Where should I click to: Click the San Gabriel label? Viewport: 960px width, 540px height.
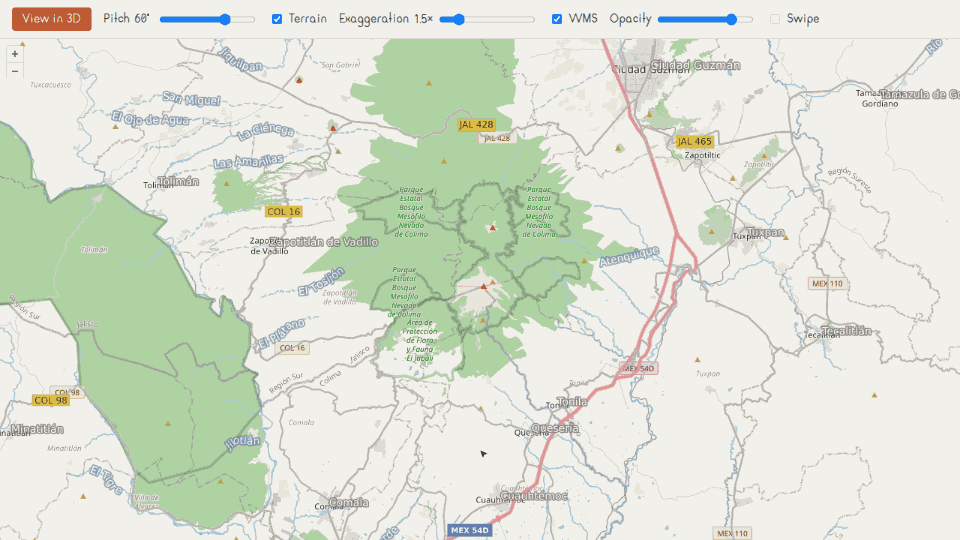click(341, 65)
